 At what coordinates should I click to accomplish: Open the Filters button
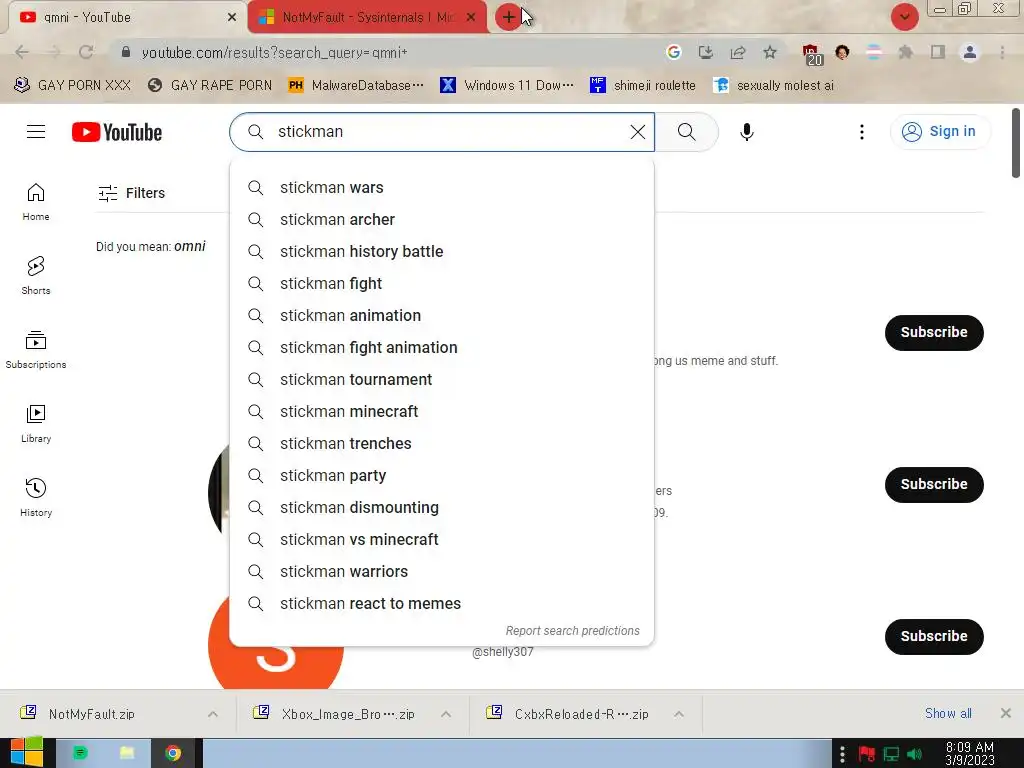pyautogui.click(x=131, y=193)
